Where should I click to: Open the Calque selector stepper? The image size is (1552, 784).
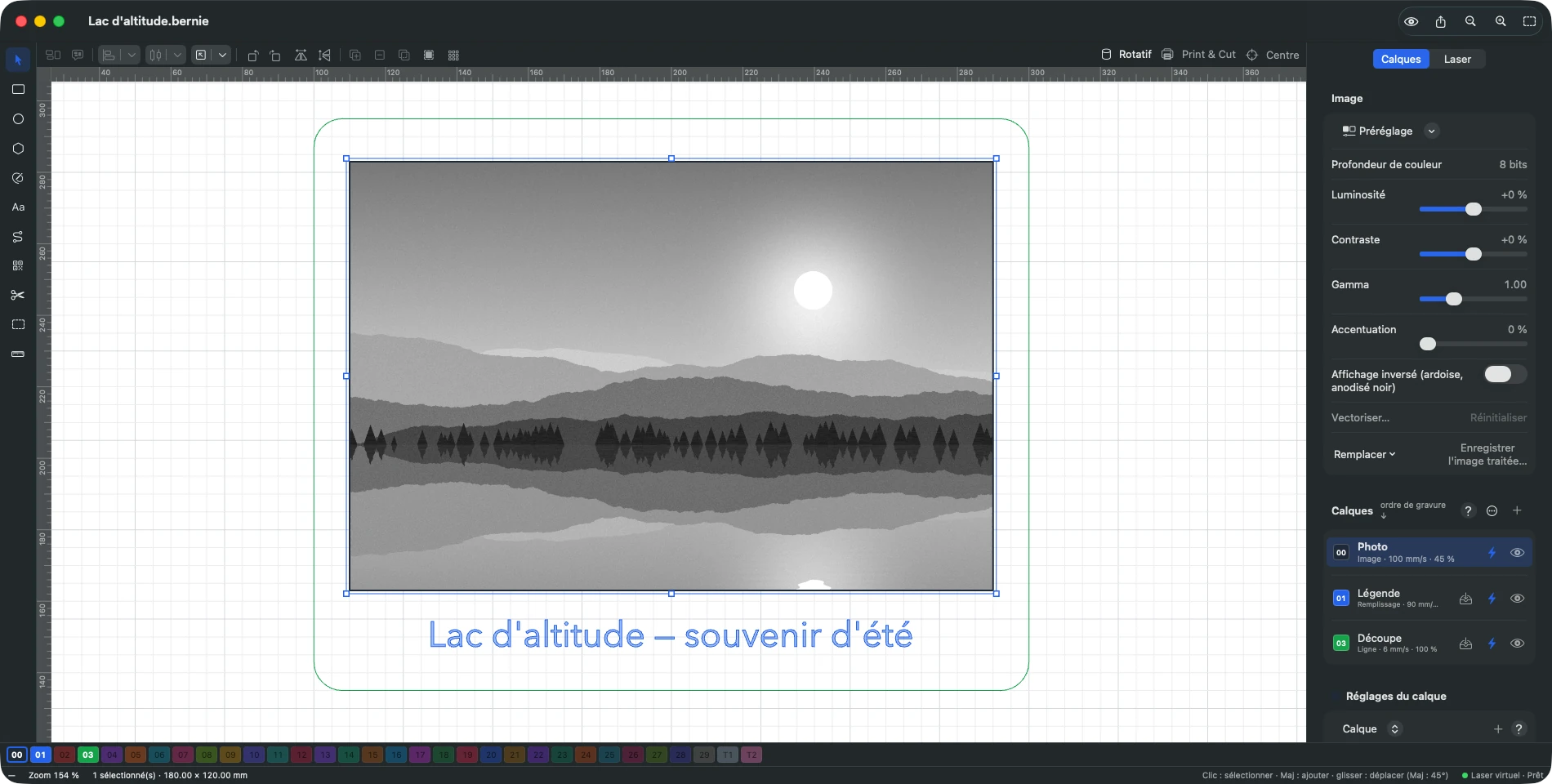pos(1394,729)
